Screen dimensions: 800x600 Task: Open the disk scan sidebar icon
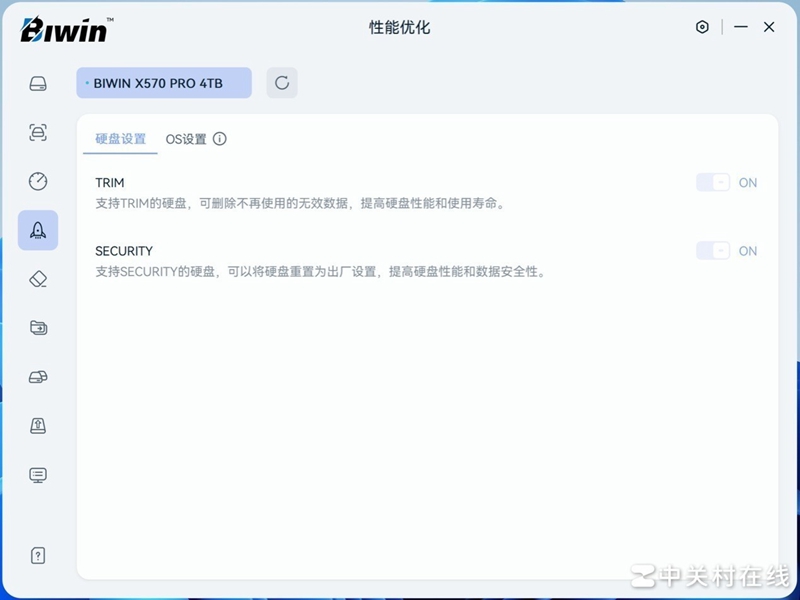[38, 132]
